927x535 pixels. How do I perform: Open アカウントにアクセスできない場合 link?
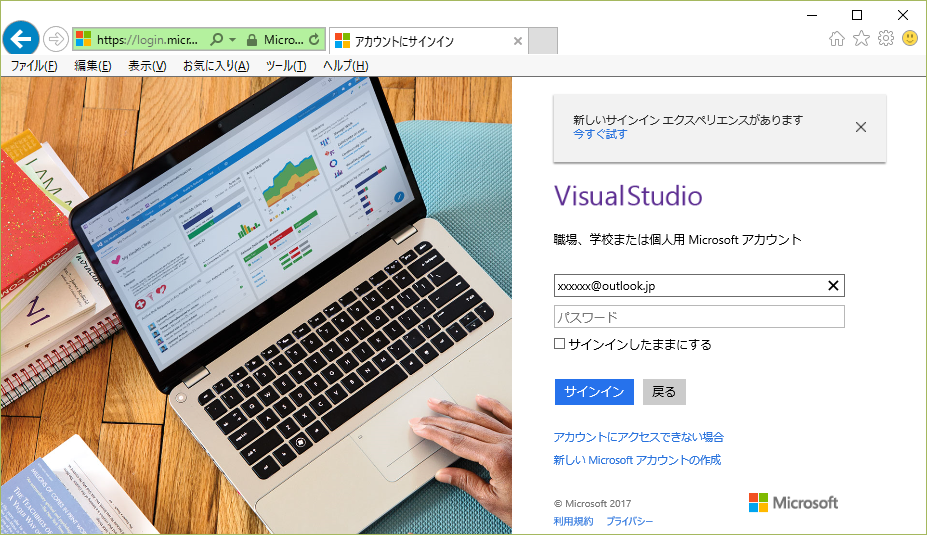(x=638, y=437)
